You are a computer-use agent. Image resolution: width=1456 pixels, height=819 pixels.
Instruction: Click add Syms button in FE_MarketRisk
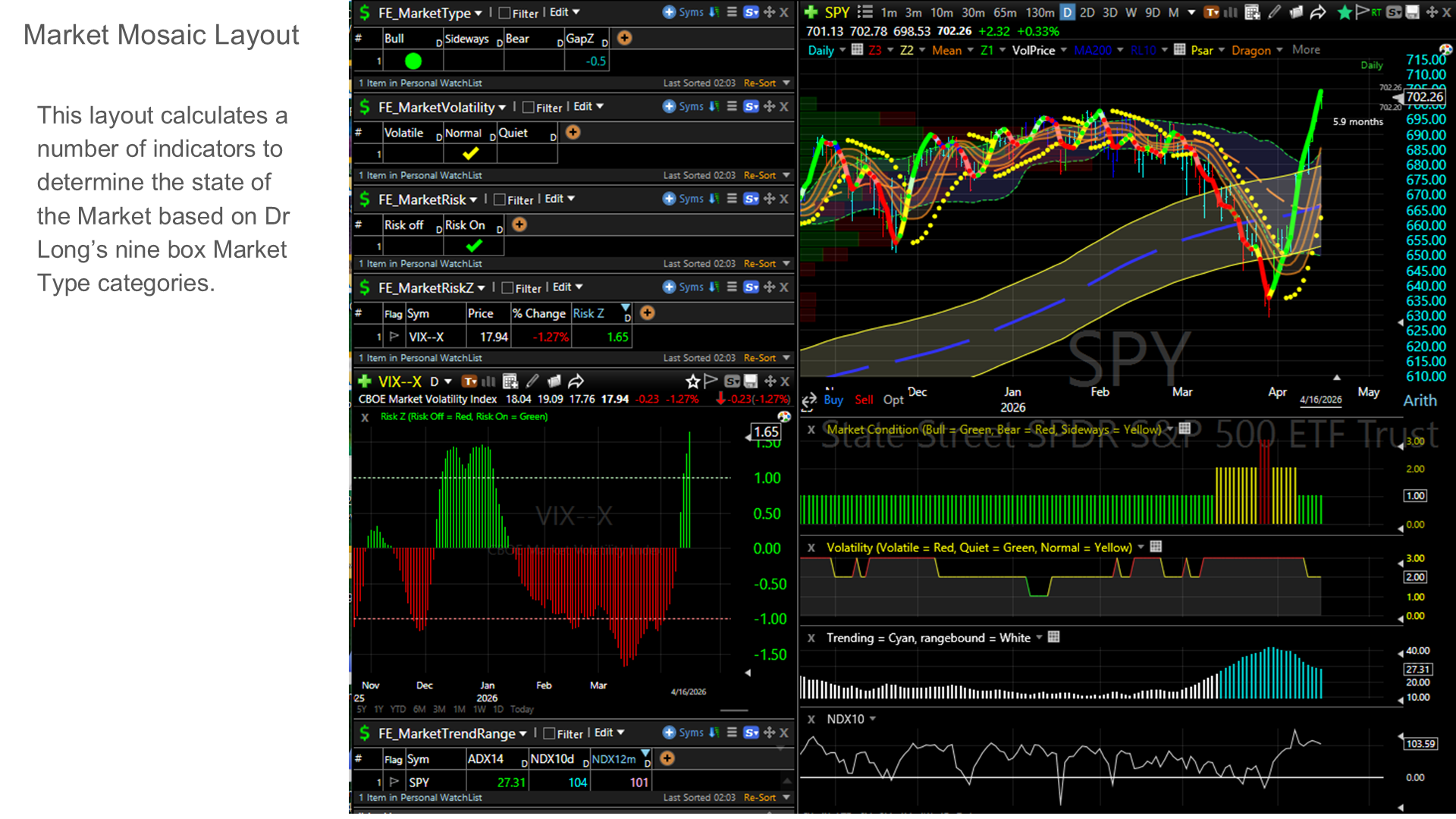[x=669, y=199]
